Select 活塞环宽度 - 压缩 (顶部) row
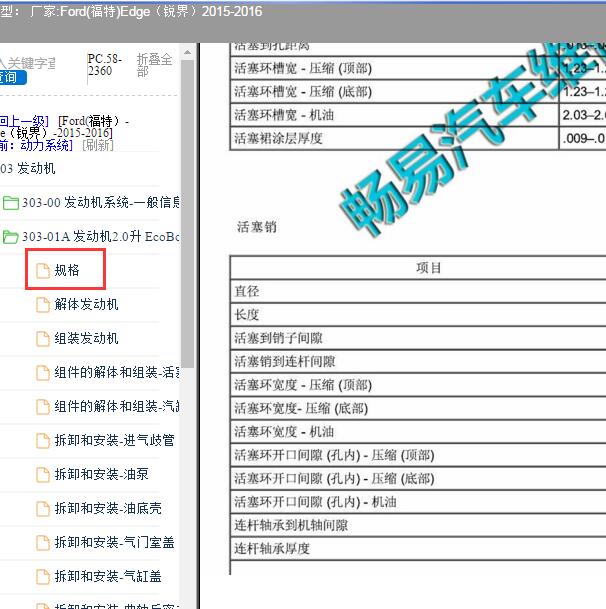This screenshot has width=606, height=609. tap(418, 385)
